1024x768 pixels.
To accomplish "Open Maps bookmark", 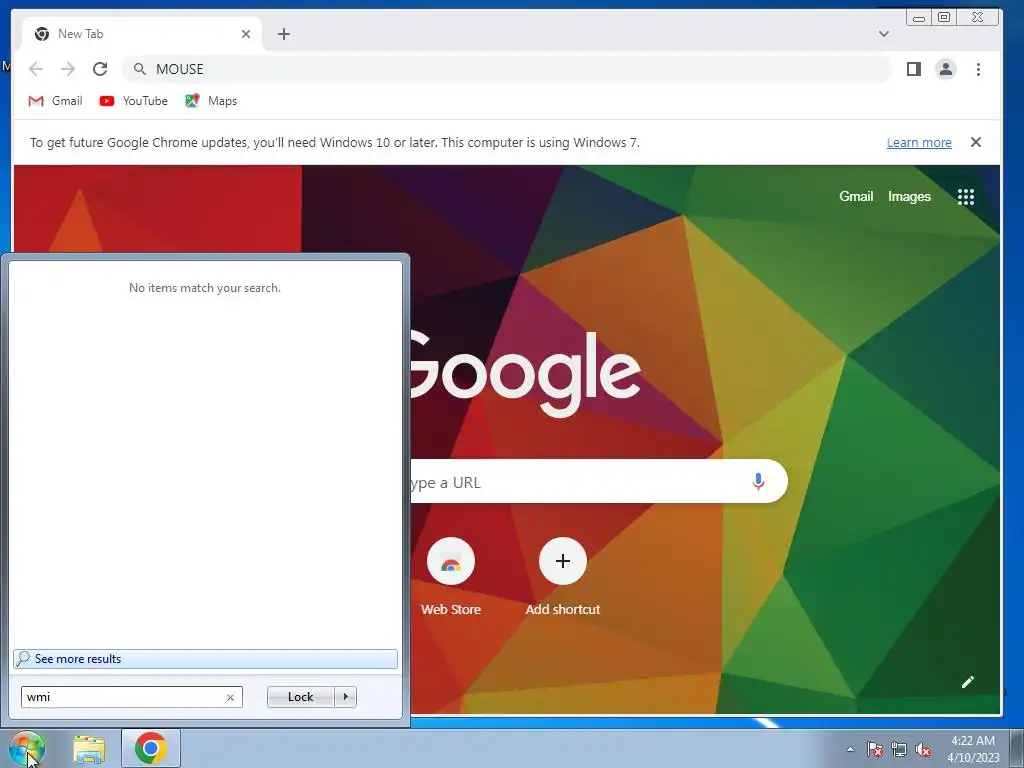I will (x=211, y=101).
